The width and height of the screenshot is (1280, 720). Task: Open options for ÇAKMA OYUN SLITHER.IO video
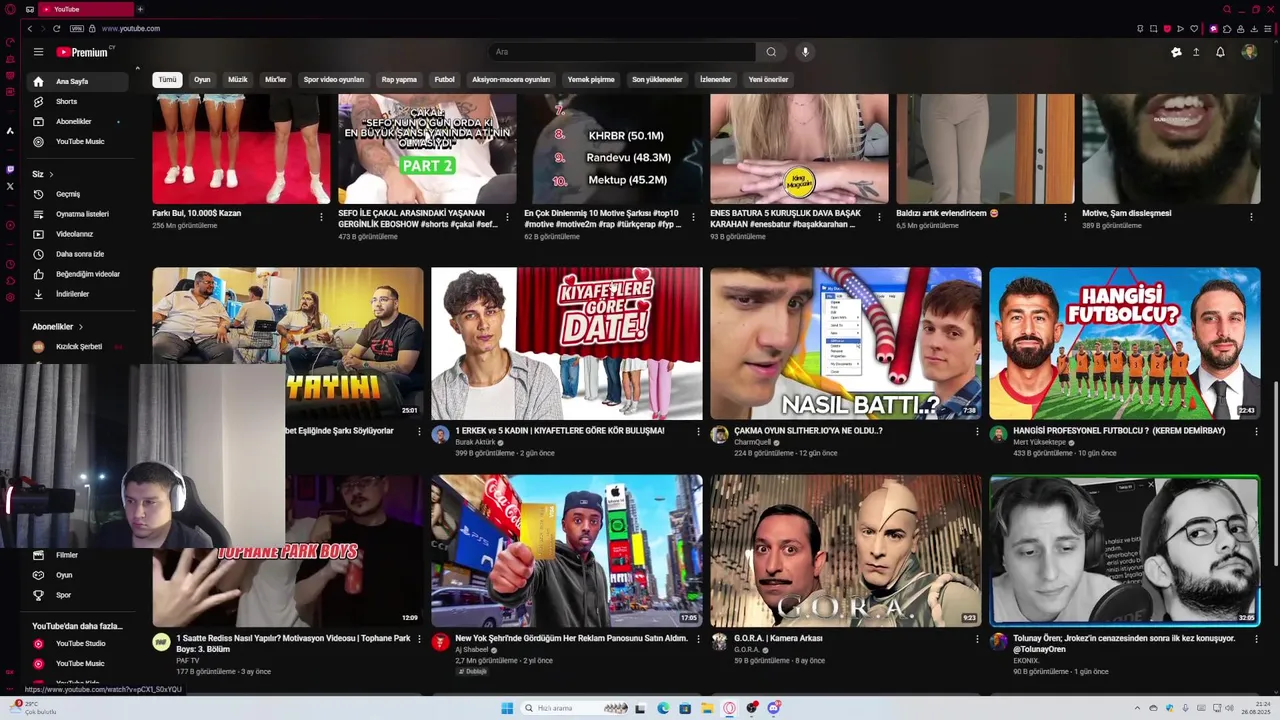click(977, 431)
